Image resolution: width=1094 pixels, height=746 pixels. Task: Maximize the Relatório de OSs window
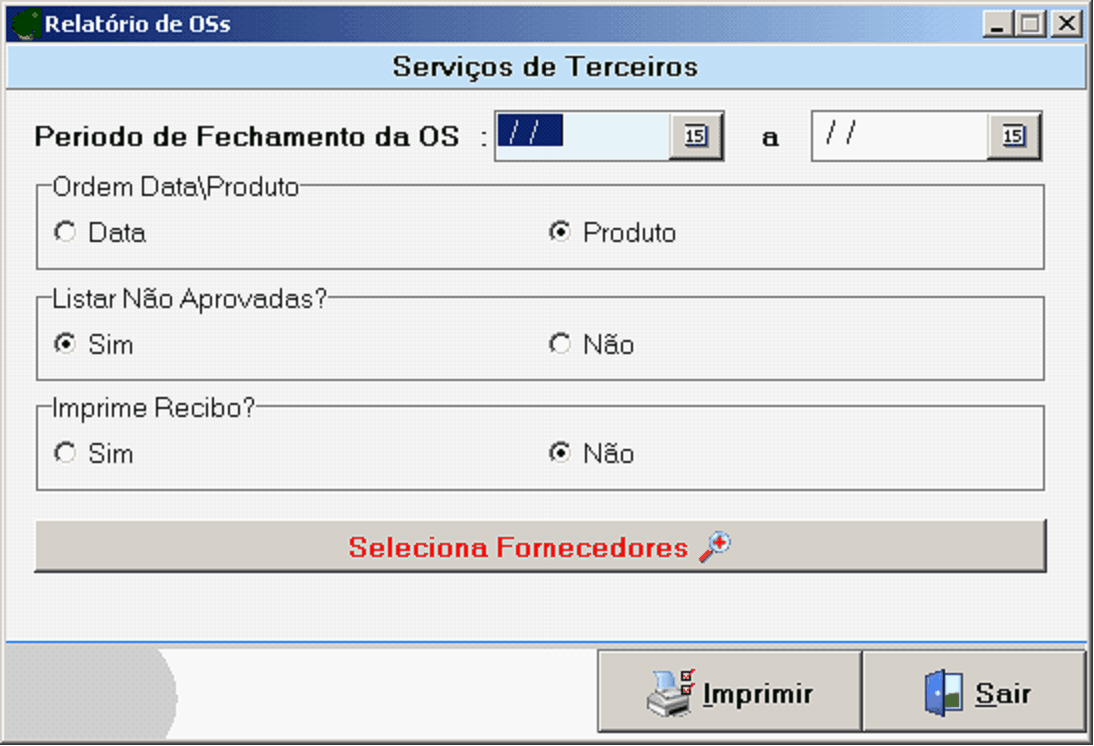(1030, 24)
